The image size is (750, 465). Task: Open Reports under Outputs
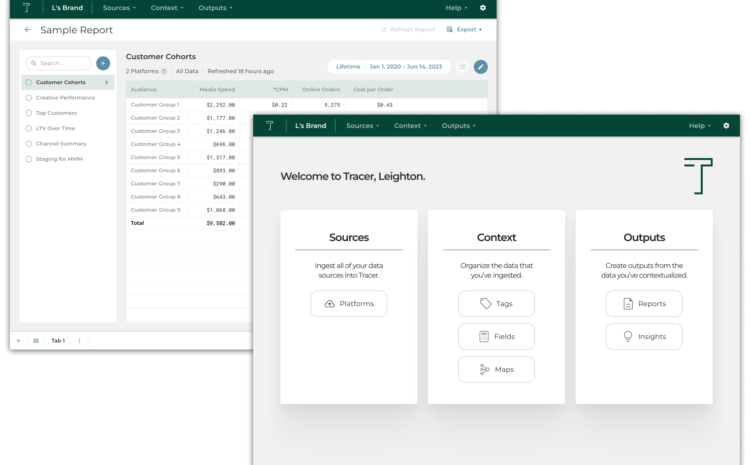(644, 303)
